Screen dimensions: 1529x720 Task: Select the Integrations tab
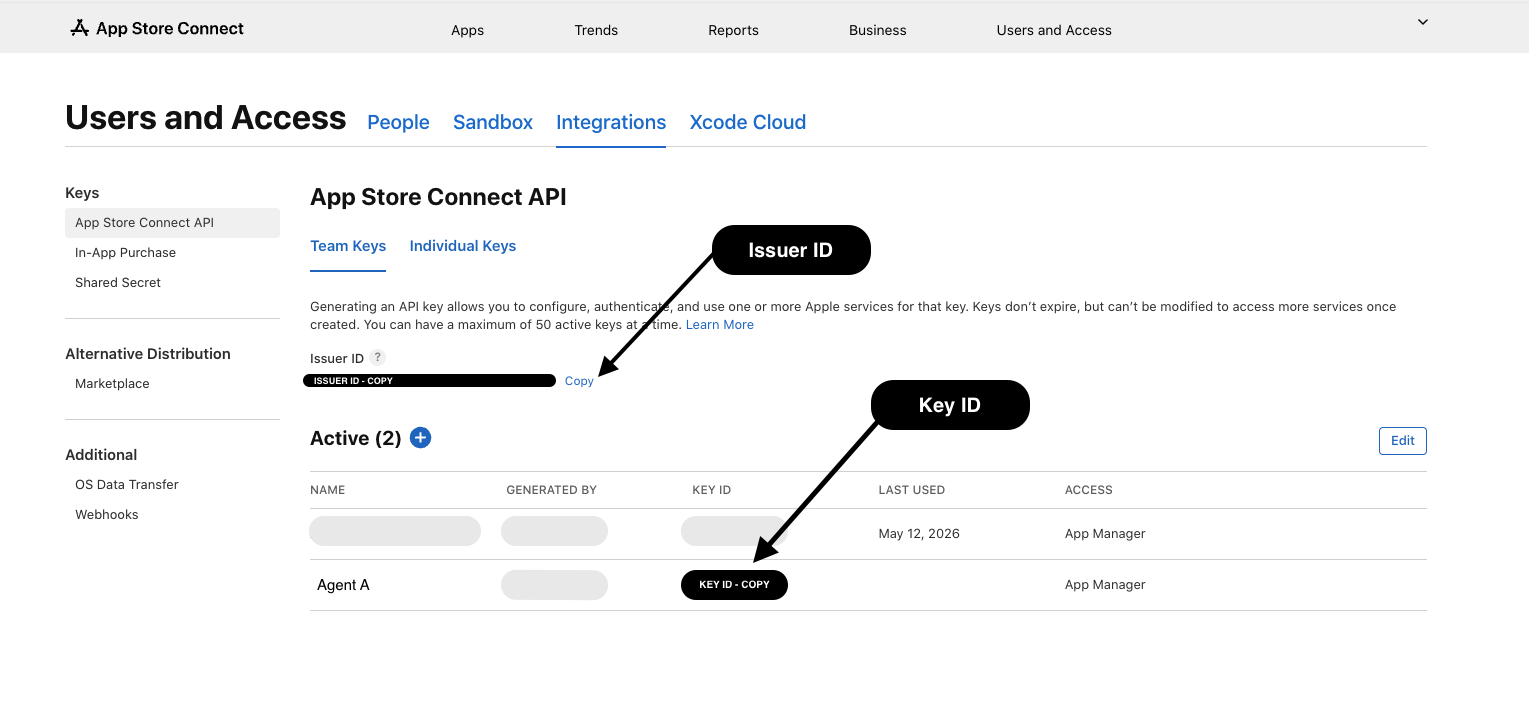click(x=611, y=122)
